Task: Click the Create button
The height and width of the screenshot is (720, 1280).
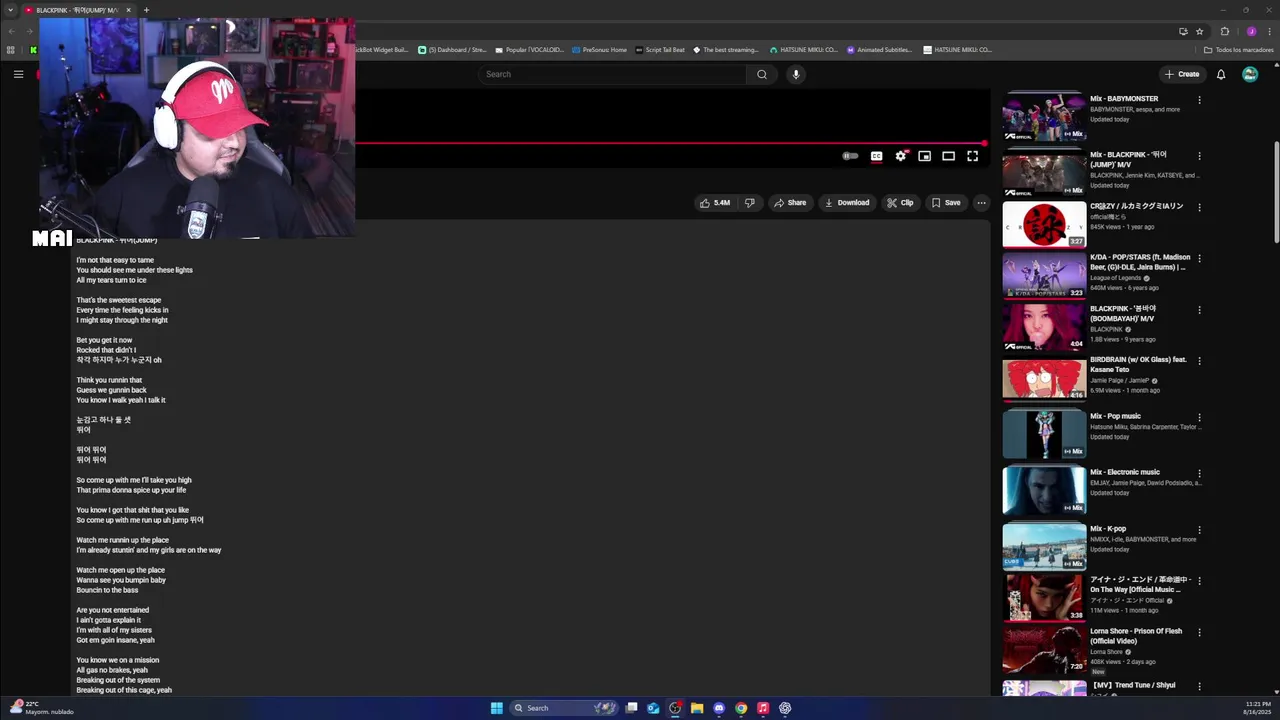Action: (1181, 74)
